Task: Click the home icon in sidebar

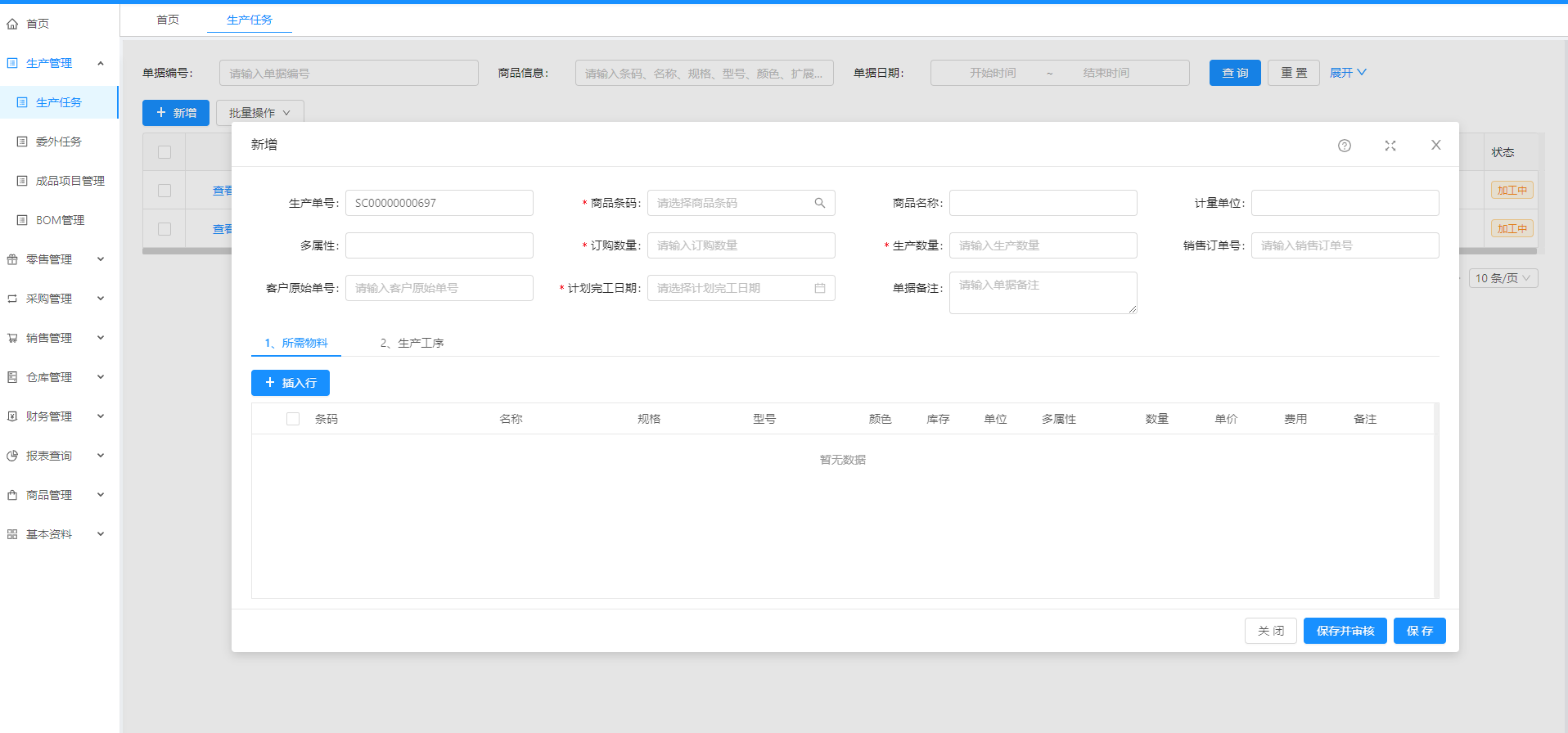Action: tap(12, 24)
